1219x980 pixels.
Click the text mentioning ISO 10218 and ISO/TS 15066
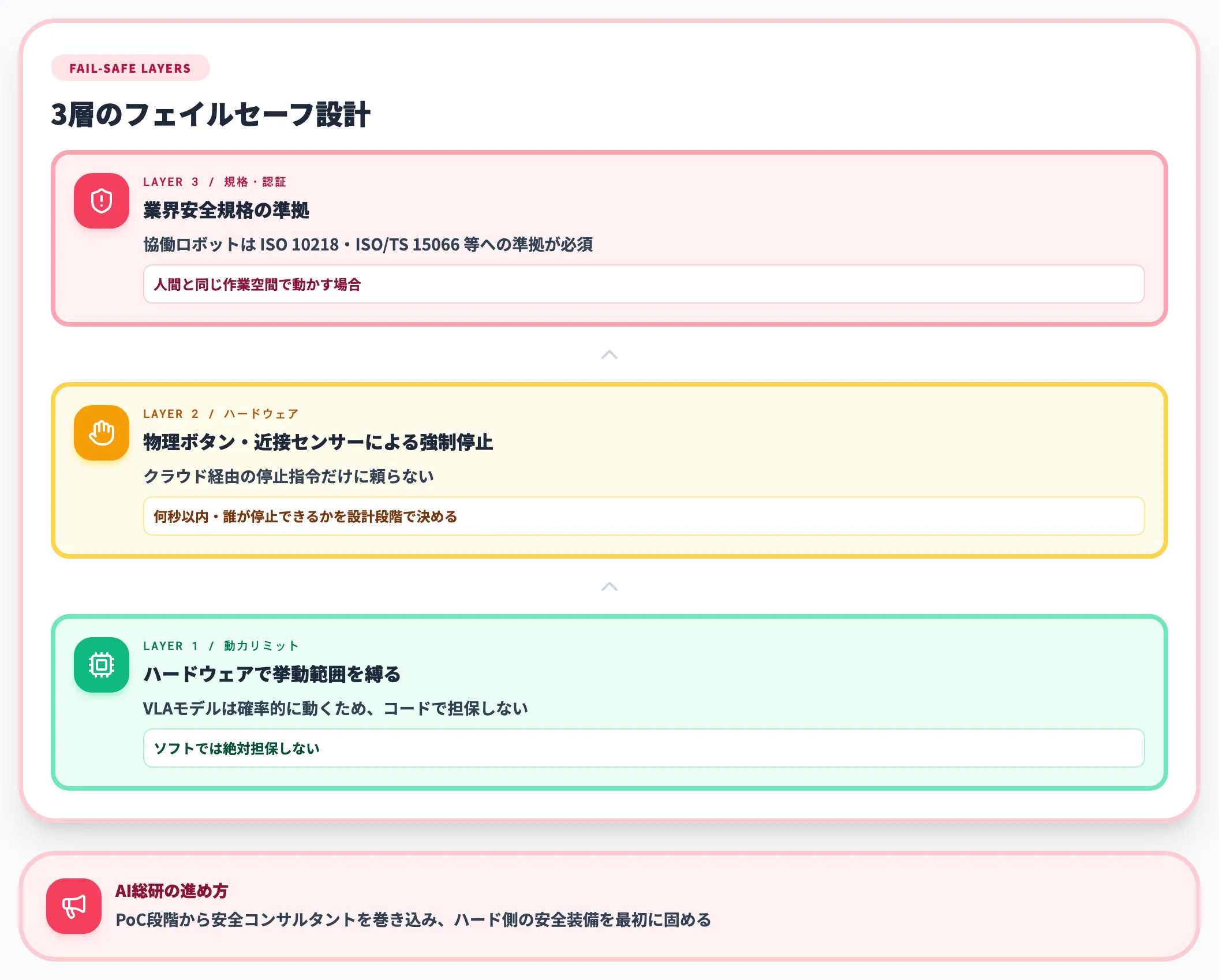[x=368, y=244]
